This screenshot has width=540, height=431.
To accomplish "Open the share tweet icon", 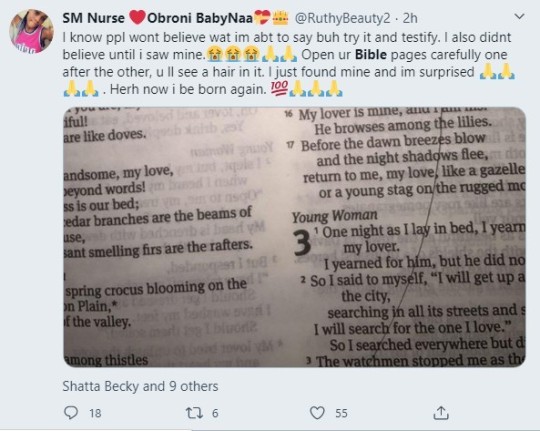I will [x=440, y=412].
